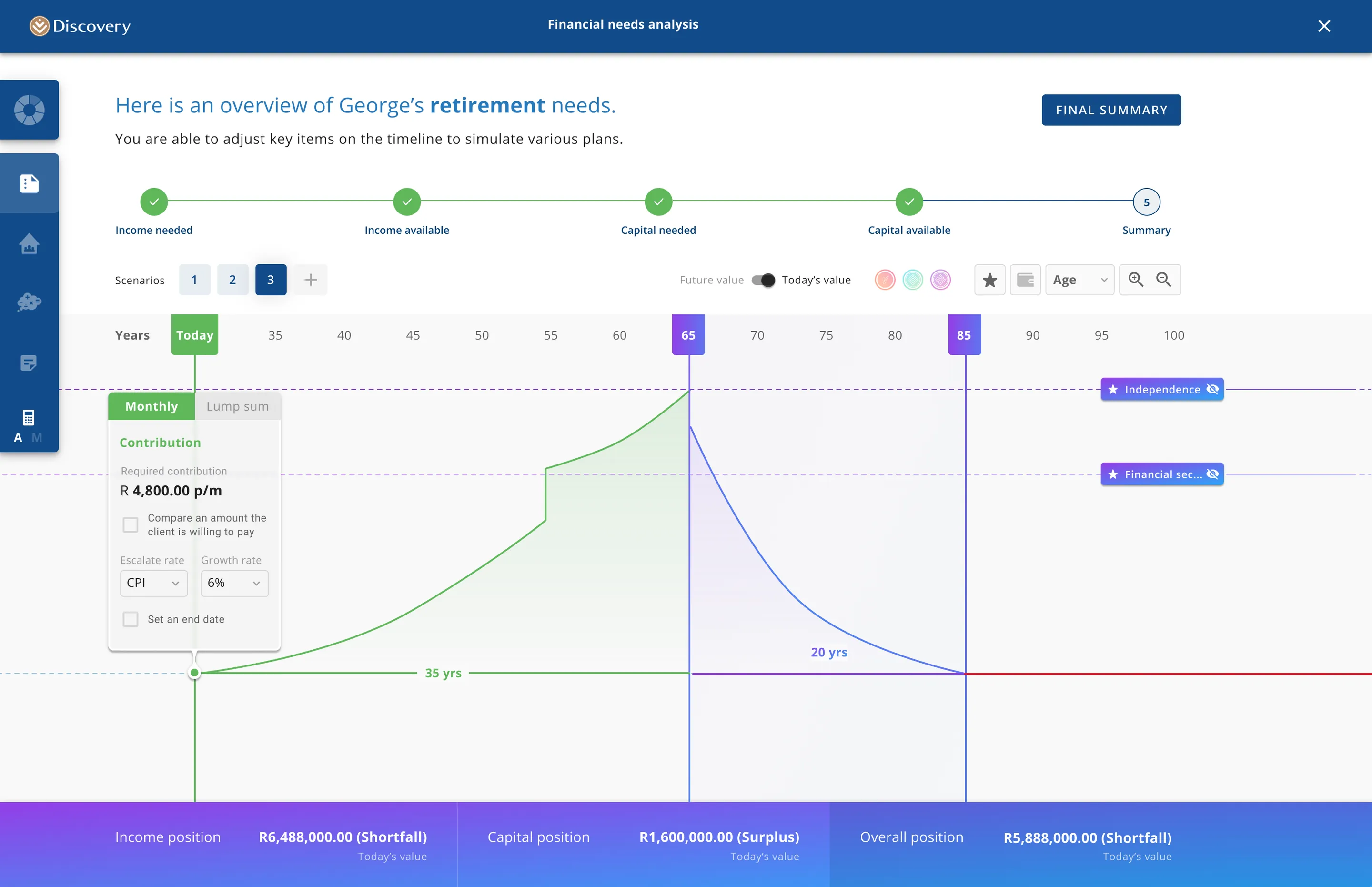Click the Income needed completed step
The image size is (1372, 887).
pyautogui.click(x=154, y=202)
